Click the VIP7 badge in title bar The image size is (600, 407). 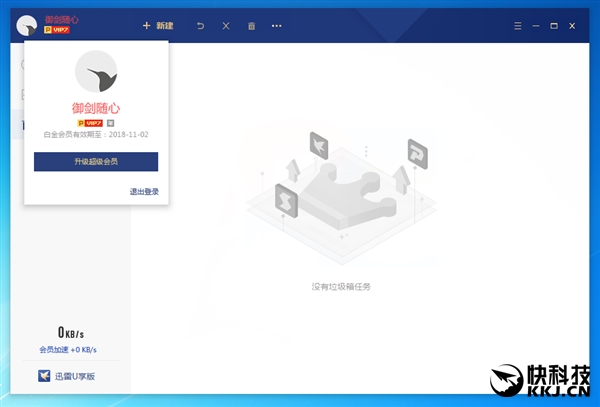pos(57,30)
